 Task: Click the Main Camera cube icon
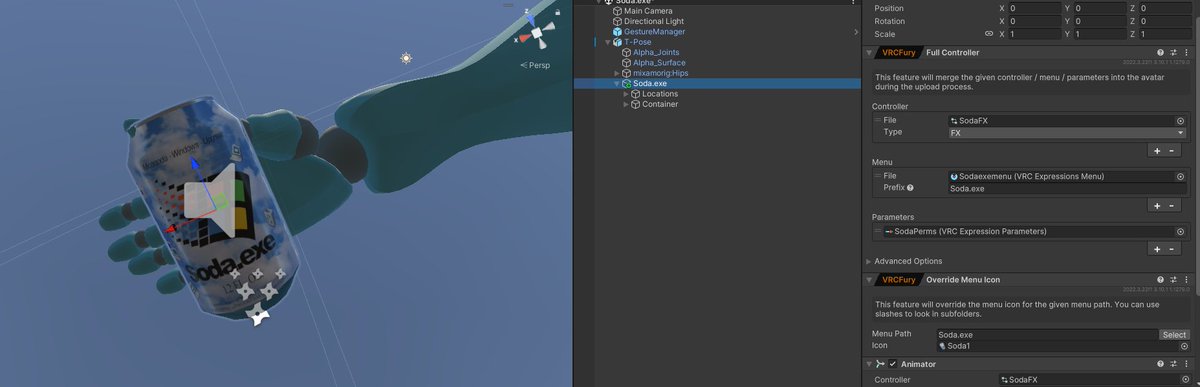click(x=617, y=11)
